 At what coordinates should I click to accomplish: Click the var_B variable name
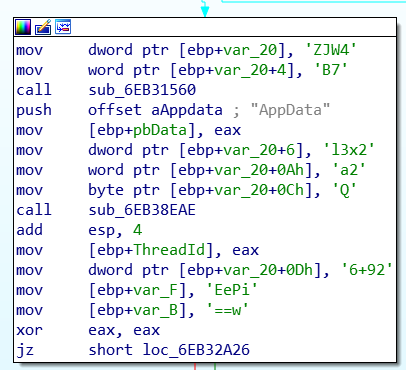(x=155, y=310)
